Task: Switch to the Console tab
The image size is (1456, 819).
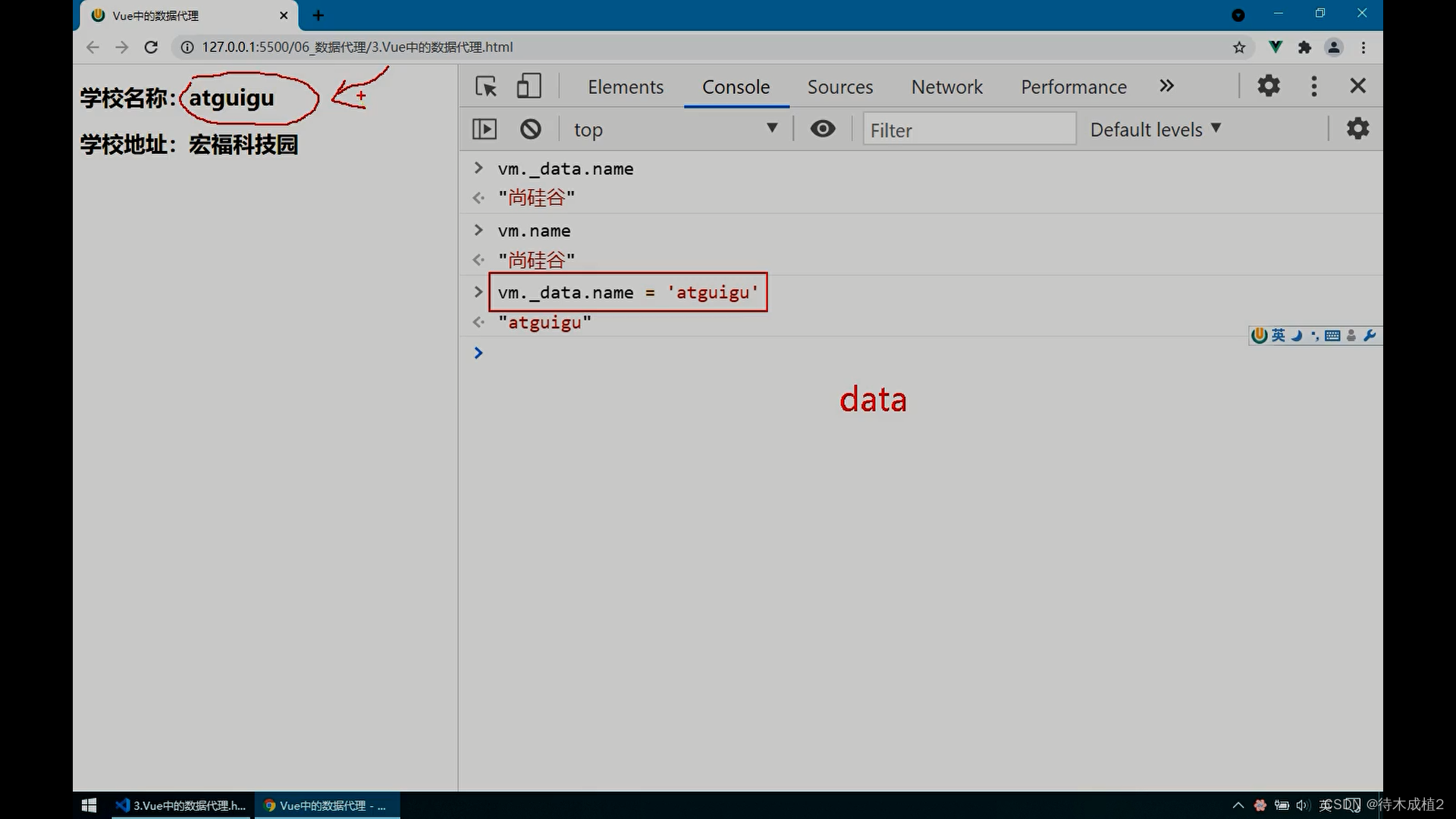Action: (x=736, y=87)
